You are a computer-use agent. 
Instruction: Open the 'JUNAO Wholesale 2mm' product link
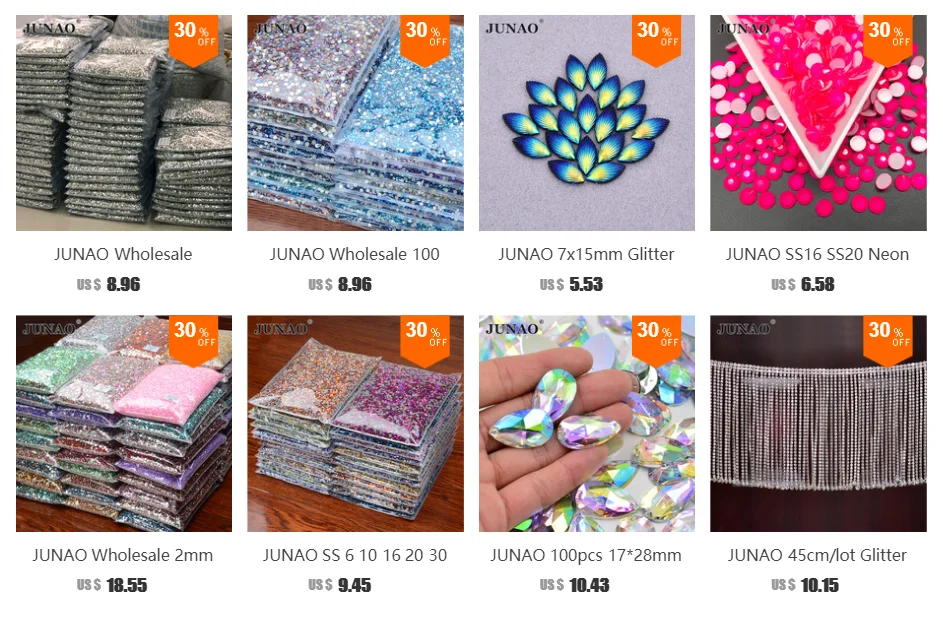tap(123, 555)
